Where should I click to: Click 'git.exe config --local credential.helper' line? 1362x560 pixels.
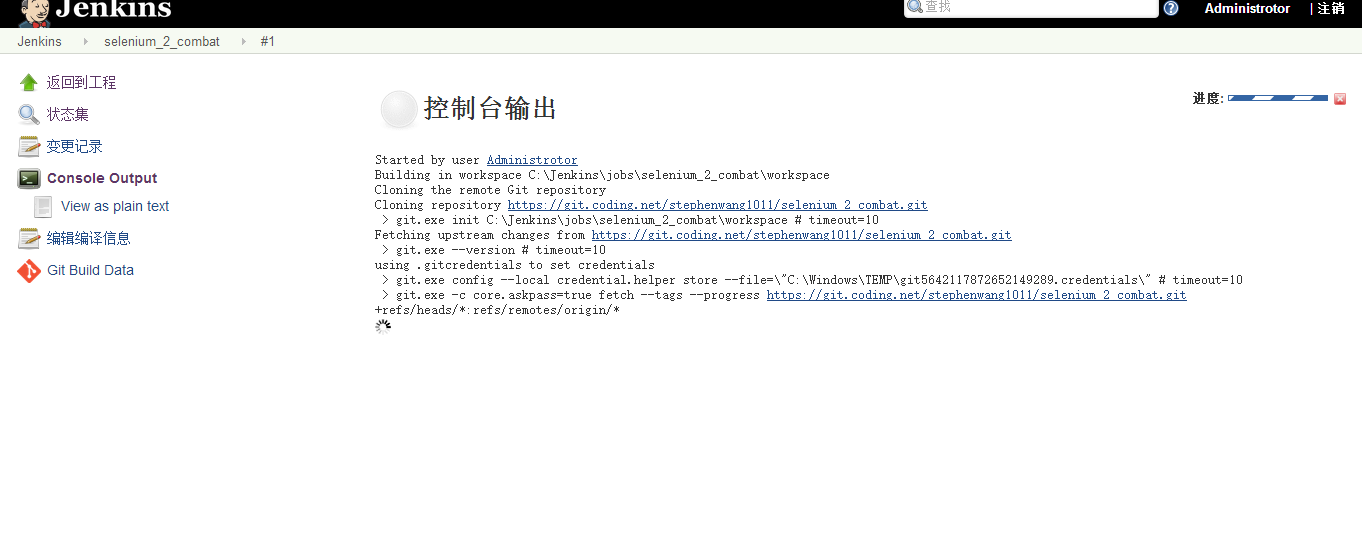pyautogui.click(x=812, y=280)
